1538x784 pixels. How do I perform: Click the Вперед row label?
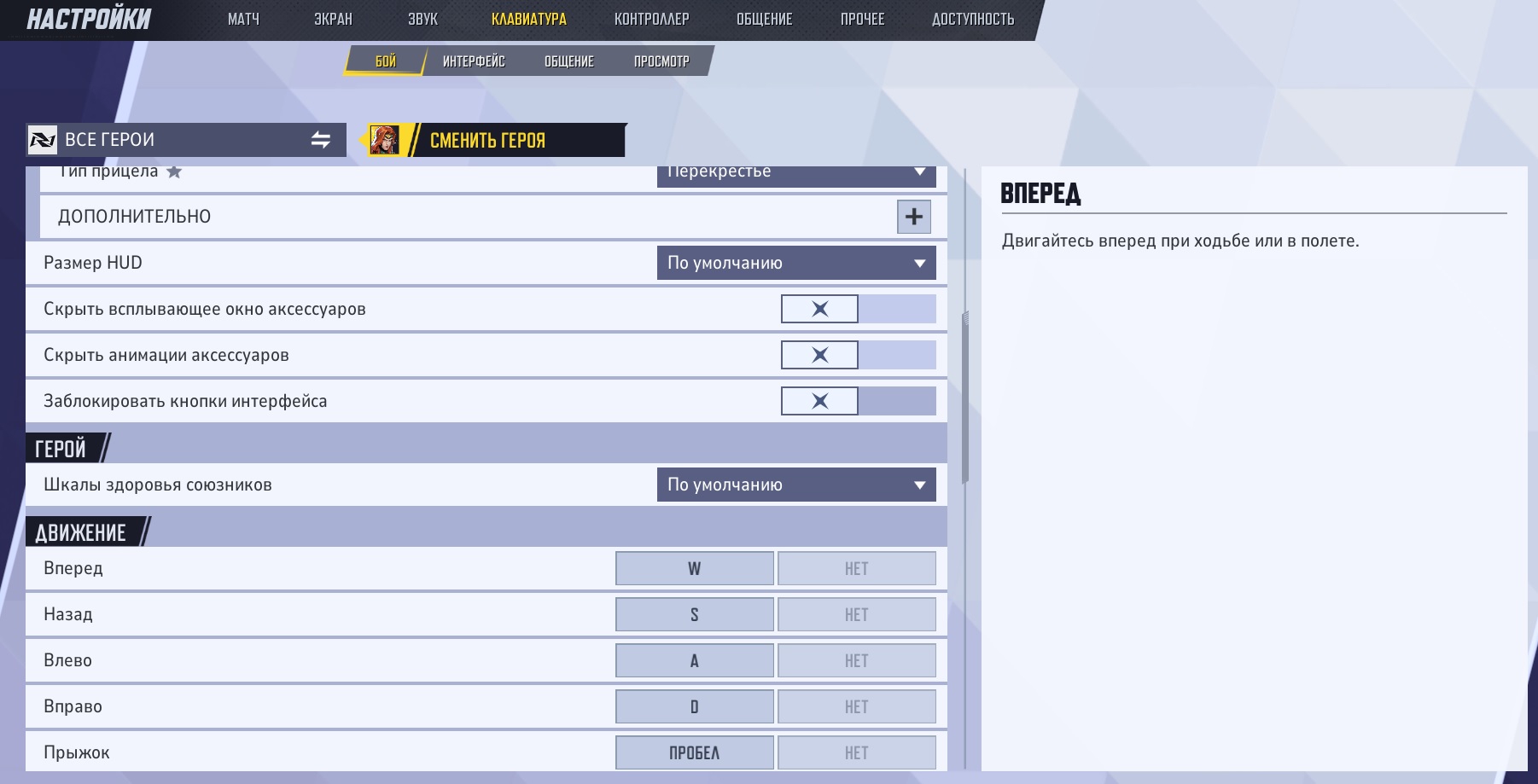tap(73, 568)
